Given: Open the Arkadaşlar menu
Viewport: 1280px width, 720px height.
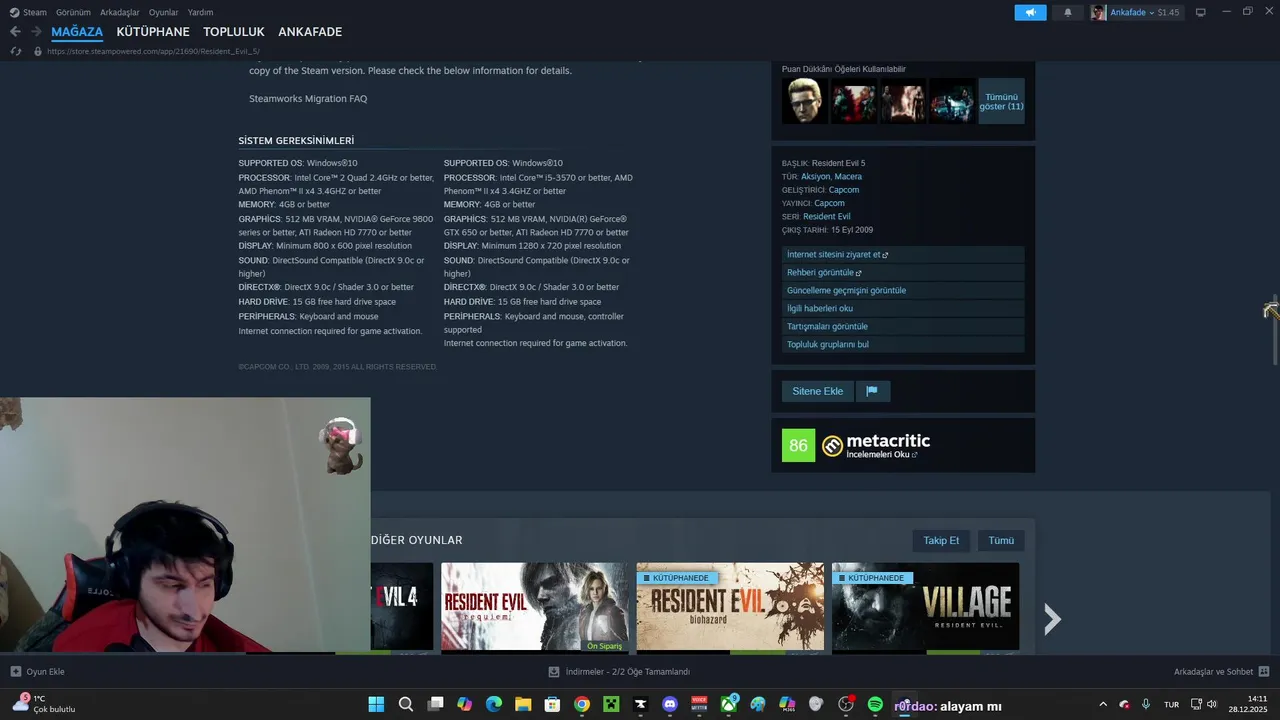Looking at the screenshot, I should (120, 12).
